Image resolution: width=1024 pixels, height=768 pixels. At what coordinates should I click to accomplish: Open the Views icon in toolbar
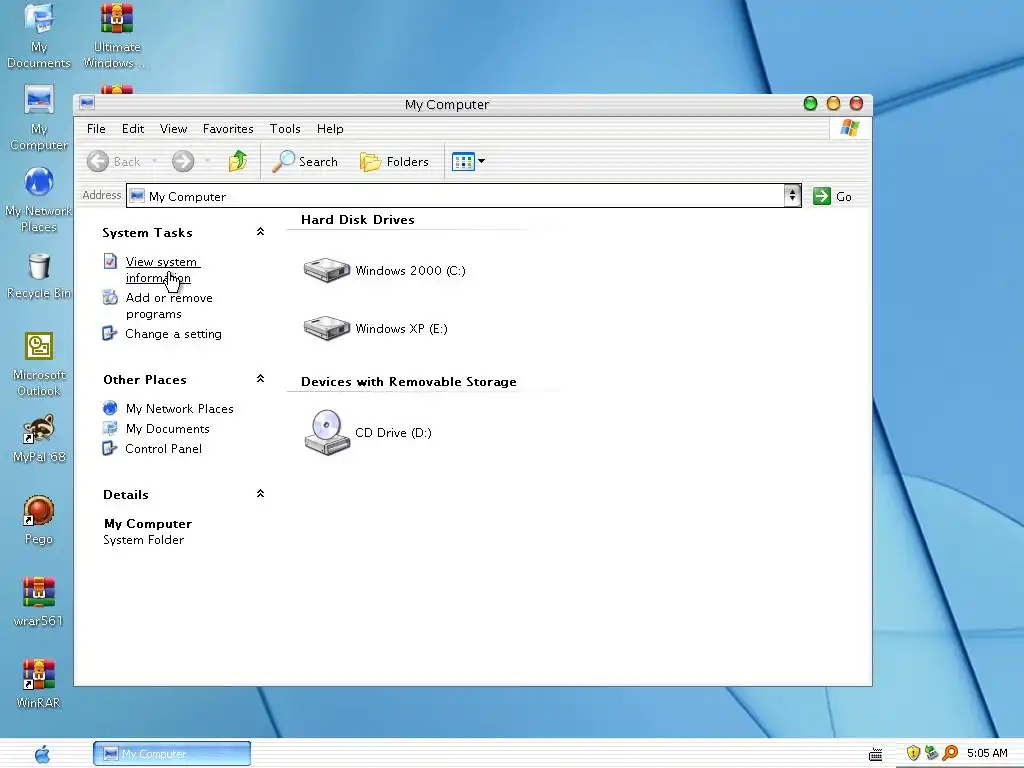(463, 161)
